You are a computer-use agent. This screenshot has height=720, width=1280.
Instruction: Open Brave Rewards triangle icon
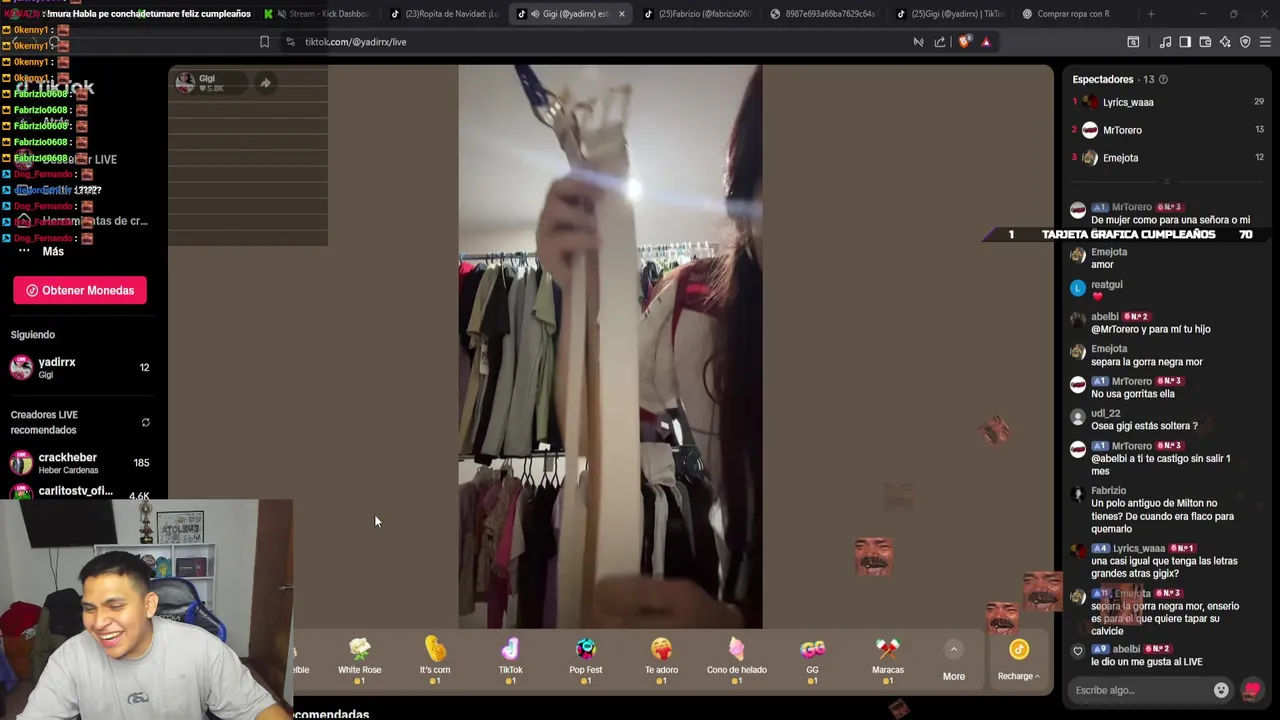coord(986,42)
